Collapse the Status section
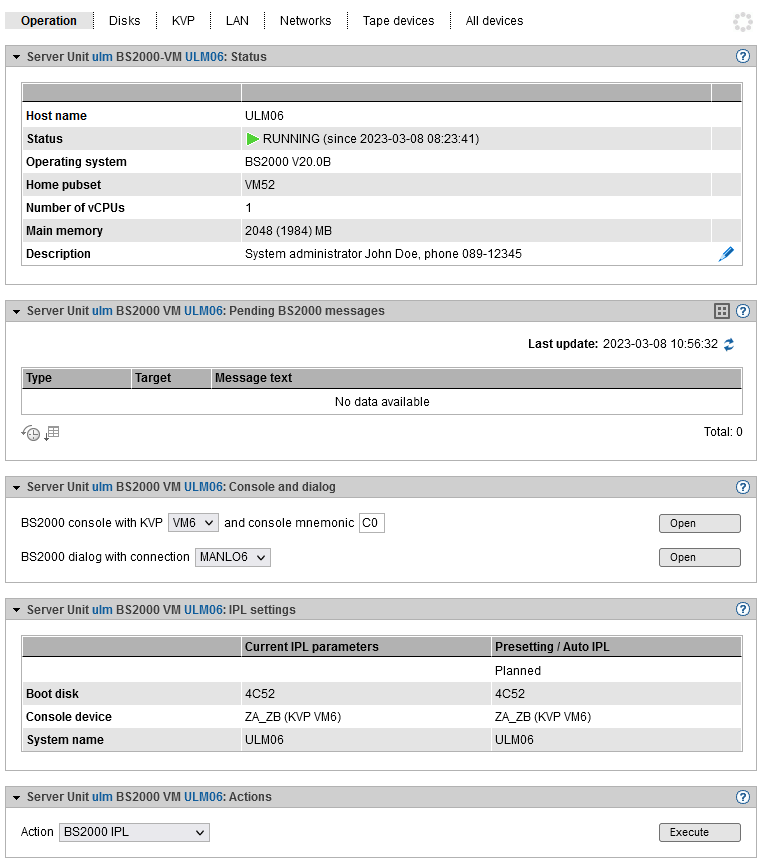The image size is (761, 863). tap(16, 57)
